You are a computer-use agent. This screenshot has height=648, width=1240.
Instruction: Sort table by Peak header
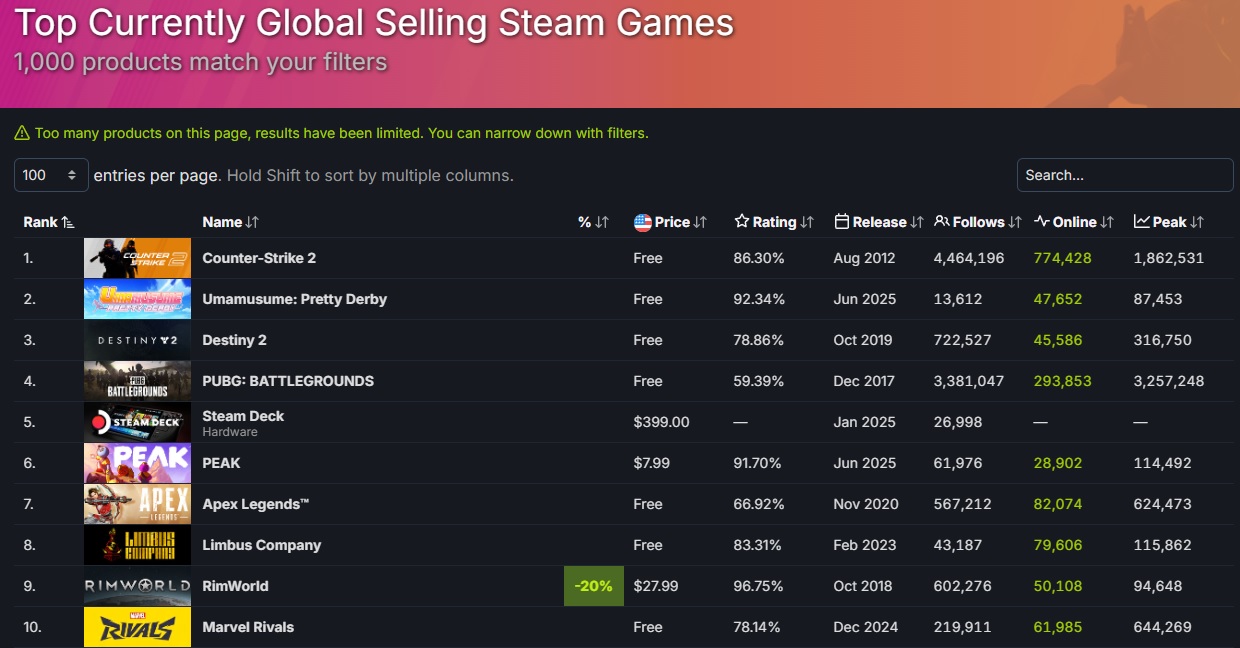click(x=1169, y=222)
